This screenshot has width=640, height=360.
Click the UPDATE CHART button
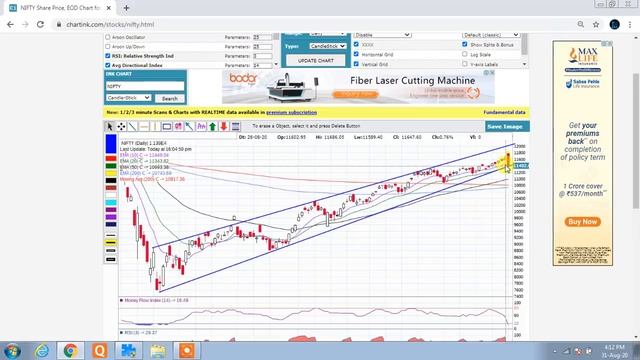tap(316, 60)
